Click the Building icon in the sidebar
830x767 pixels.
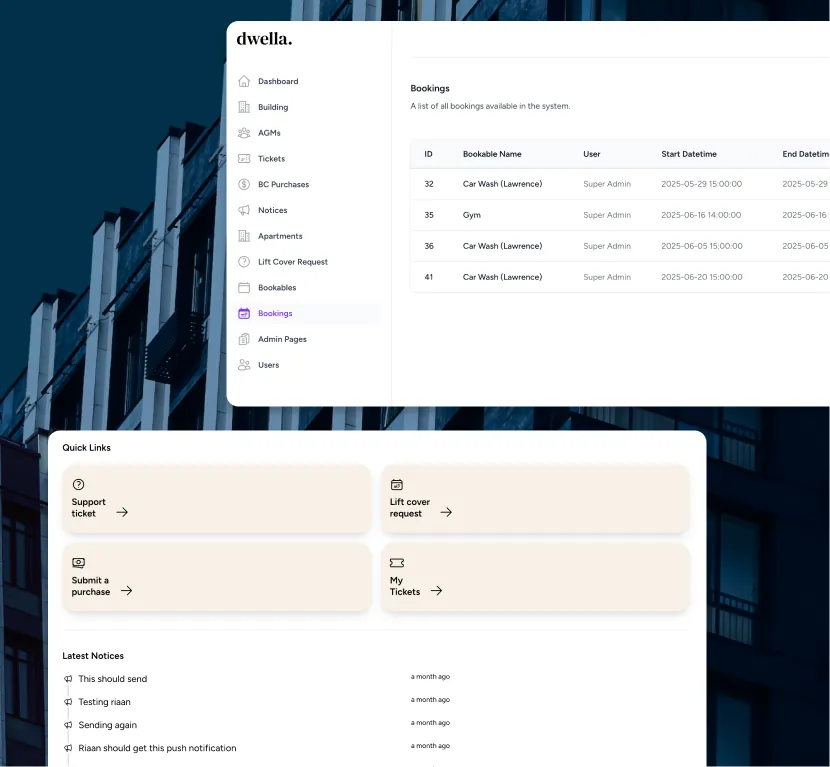(243, 107)
